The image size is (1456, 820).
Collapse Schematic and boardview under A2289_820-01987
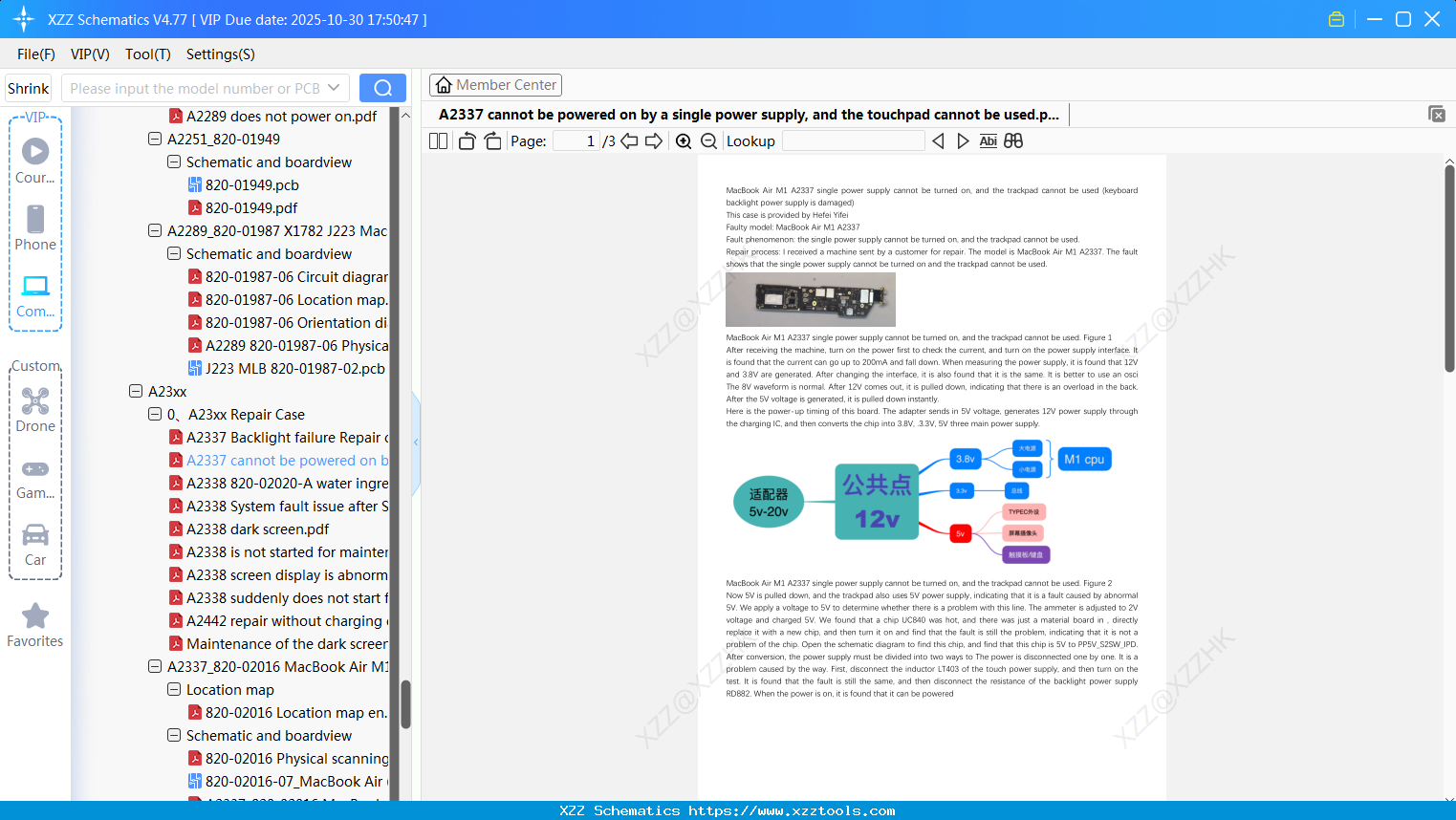pos(174,253)
